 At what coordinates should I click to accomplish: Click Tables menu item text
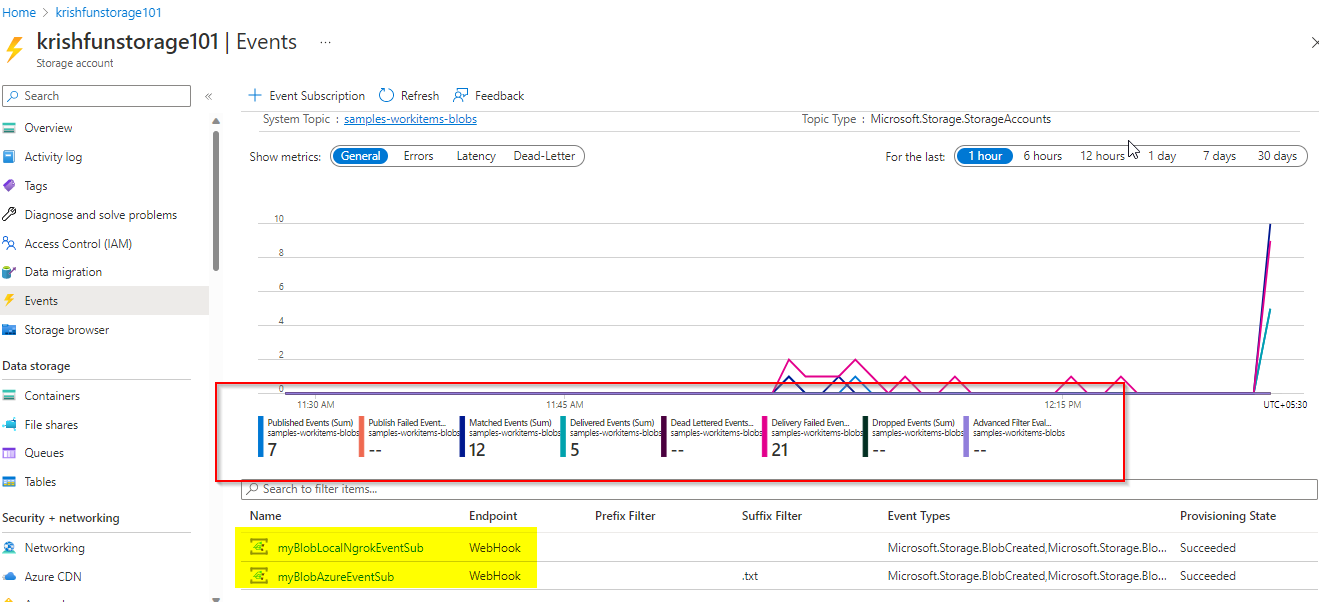(x=40, y=482)
